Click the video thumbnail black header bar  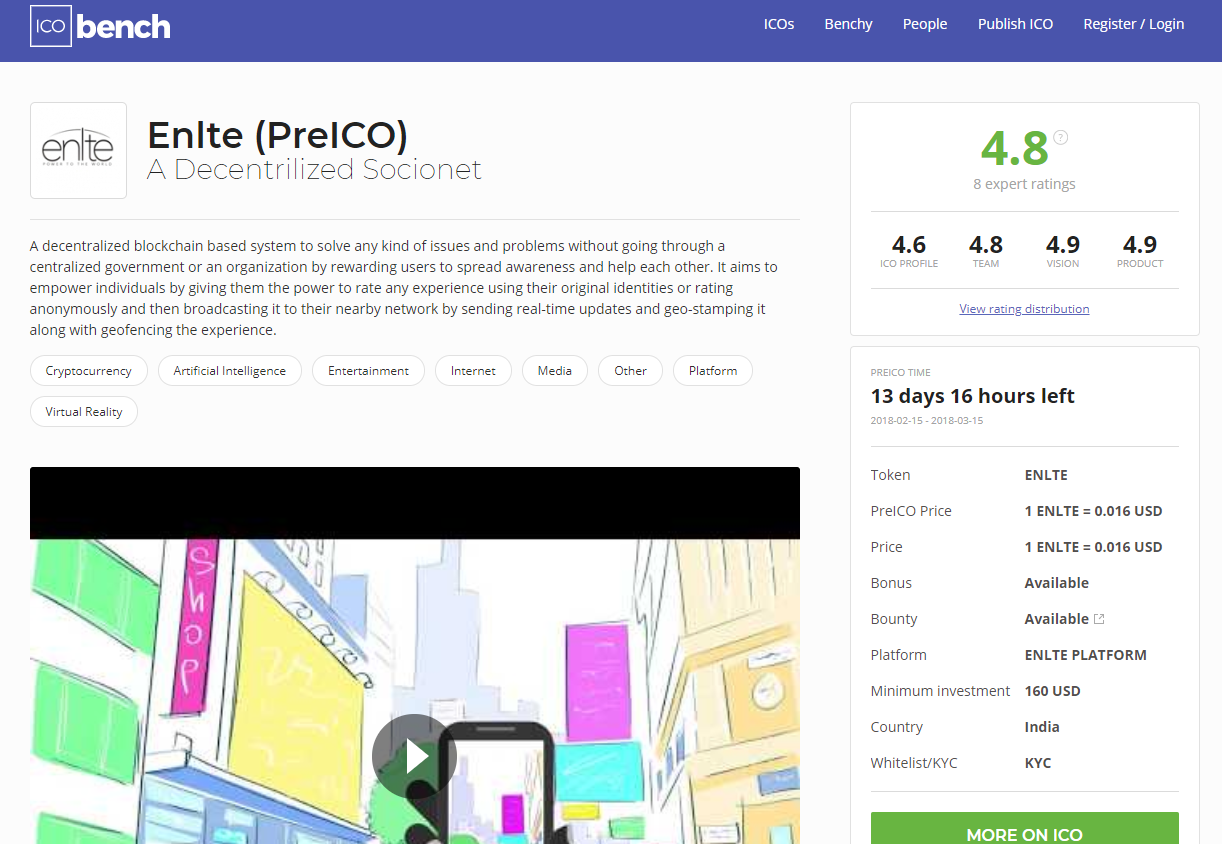(x=415, y=503)
